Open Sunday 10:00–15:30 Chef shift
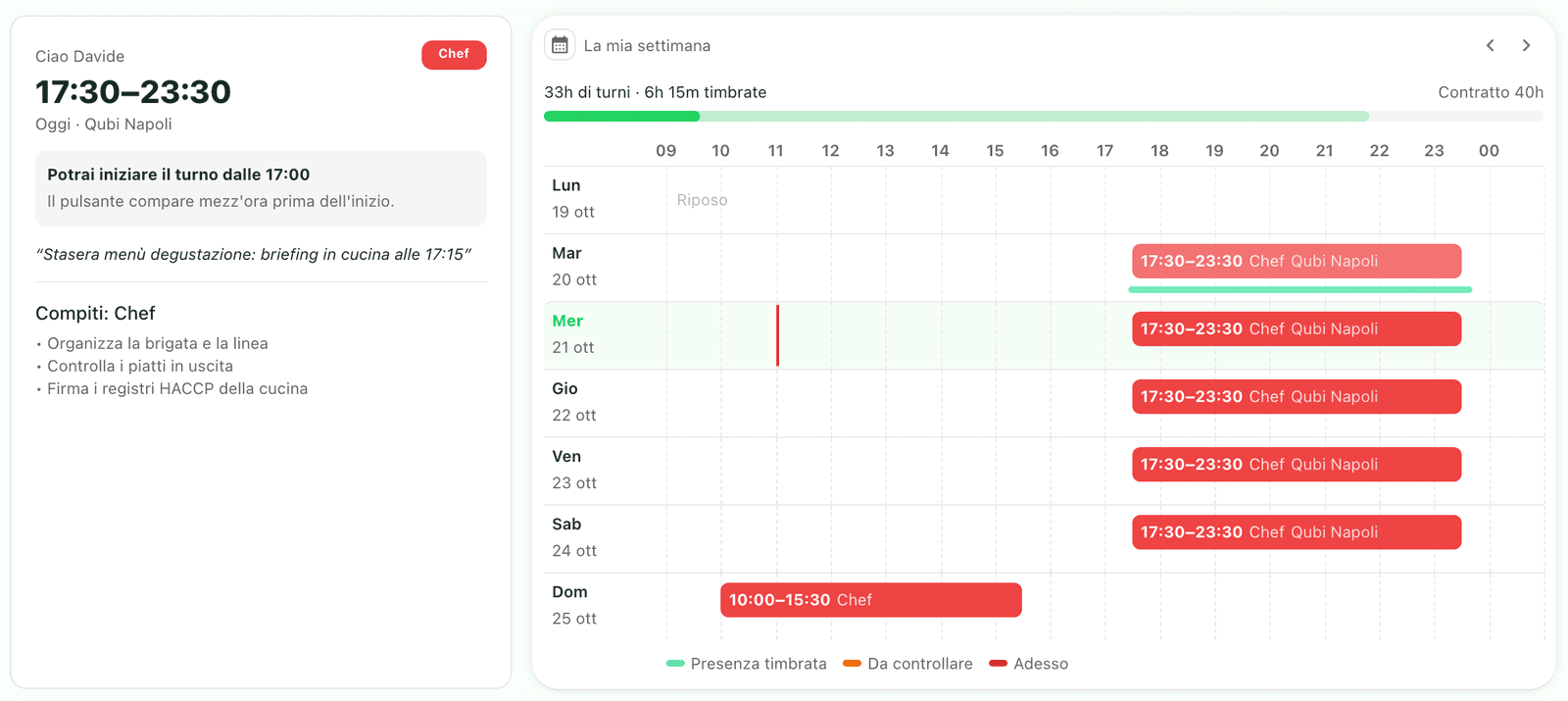Viewport: 1568px width, 701px height. coord(871,600)
